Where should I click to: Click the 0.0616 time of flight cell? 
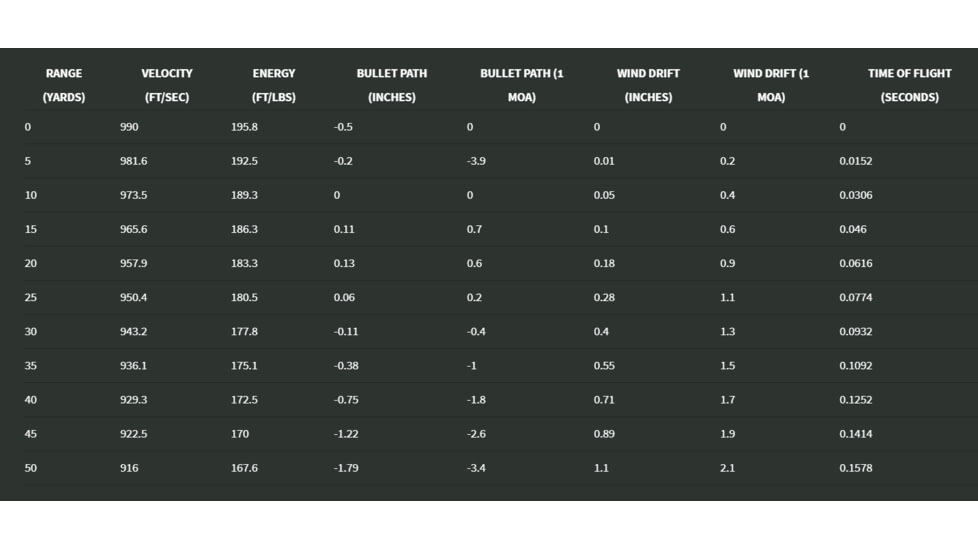[x=856, y=263]
